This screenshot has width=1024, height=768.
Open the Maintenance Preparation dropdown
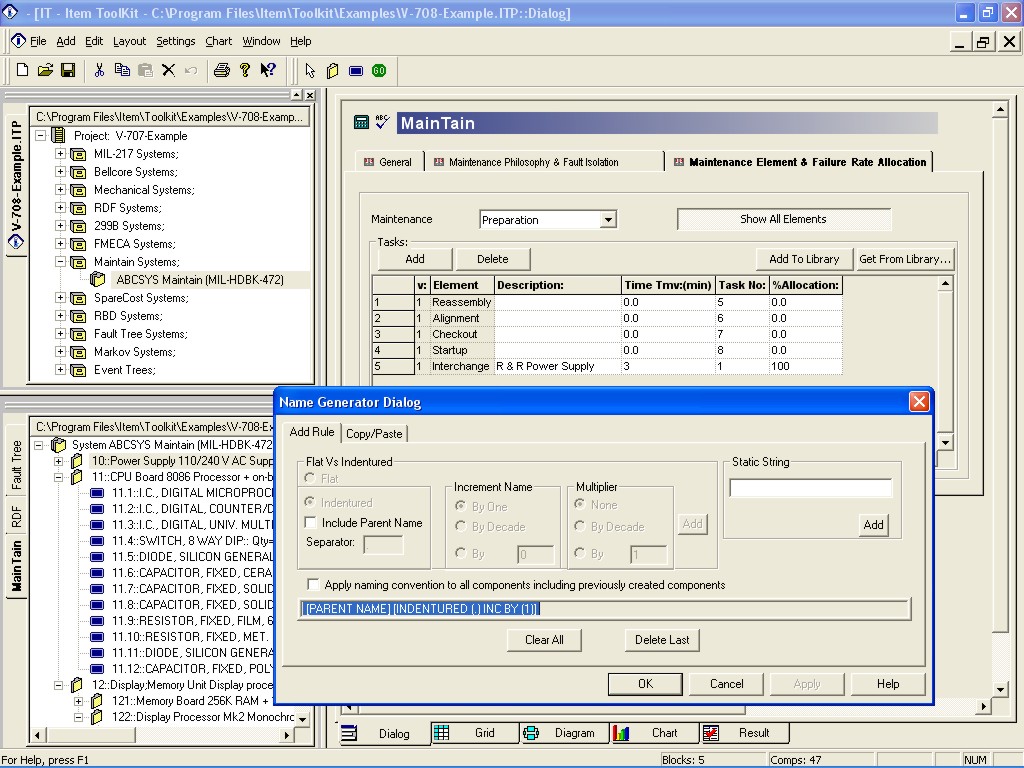608,219
